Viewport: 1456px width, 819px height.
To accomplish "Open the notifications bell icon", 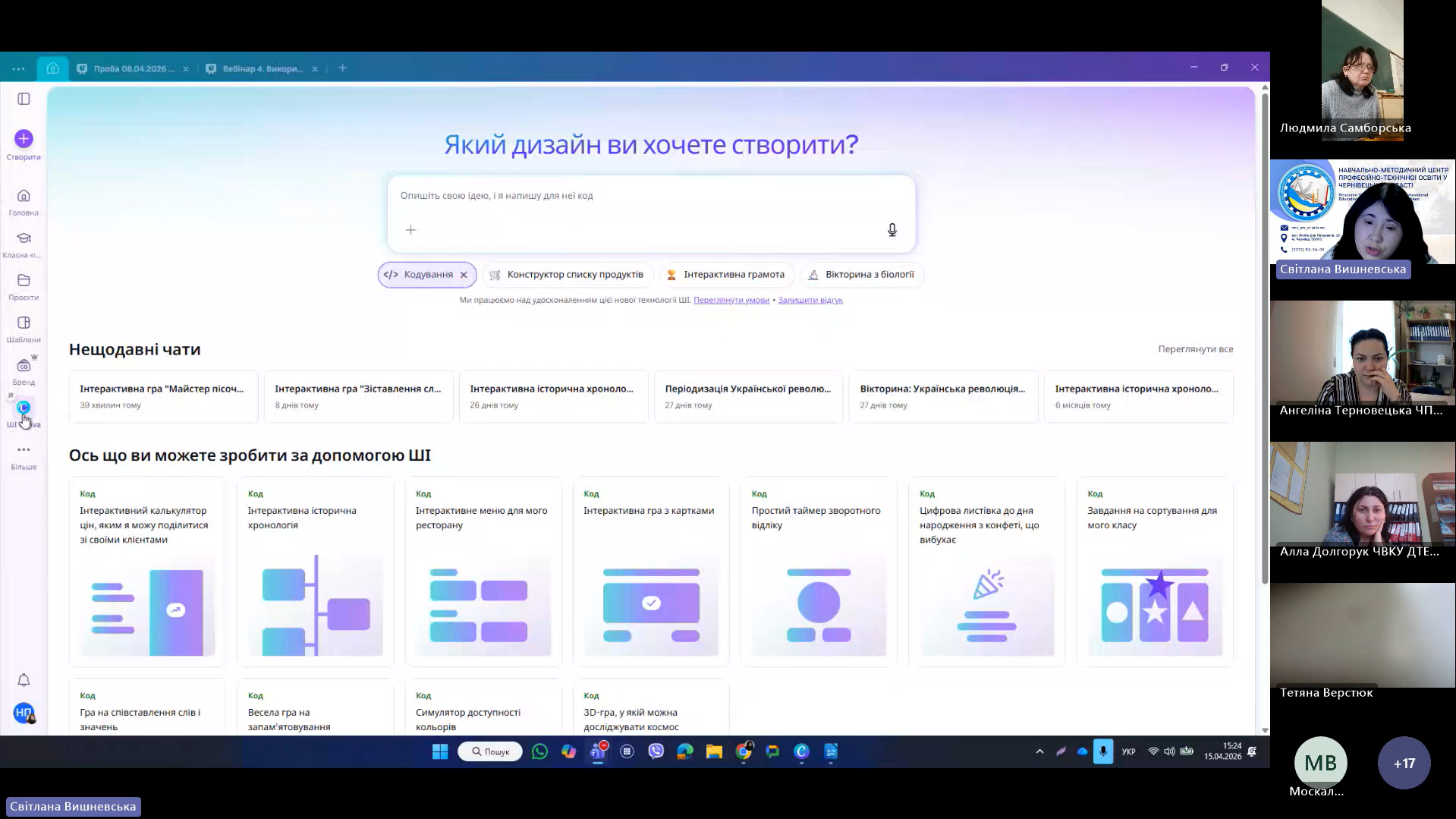I will [24, 680].
